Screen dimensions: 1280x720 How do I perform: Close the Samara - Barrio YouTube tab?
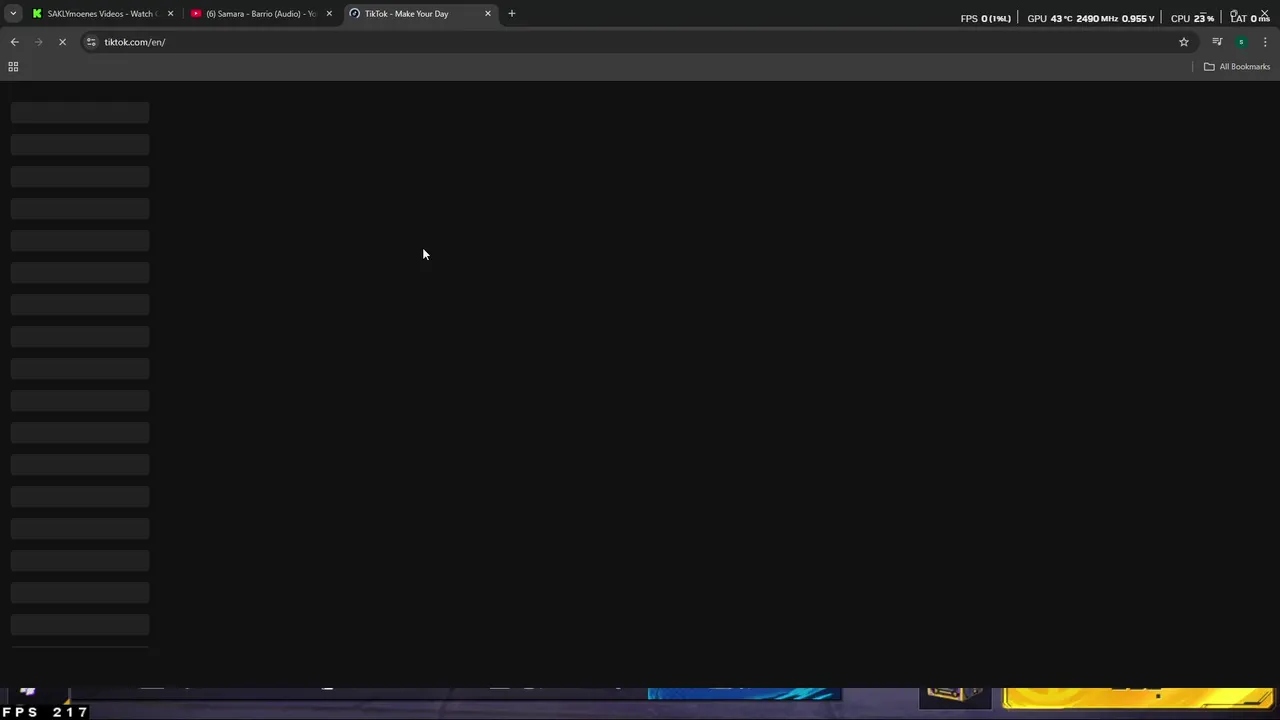click(329, 14)
